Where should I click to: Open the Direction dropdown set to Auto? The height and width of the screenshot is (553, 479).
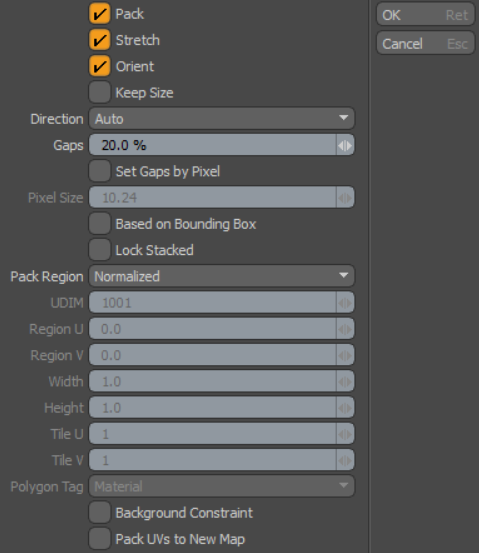(x=222, y=118)
